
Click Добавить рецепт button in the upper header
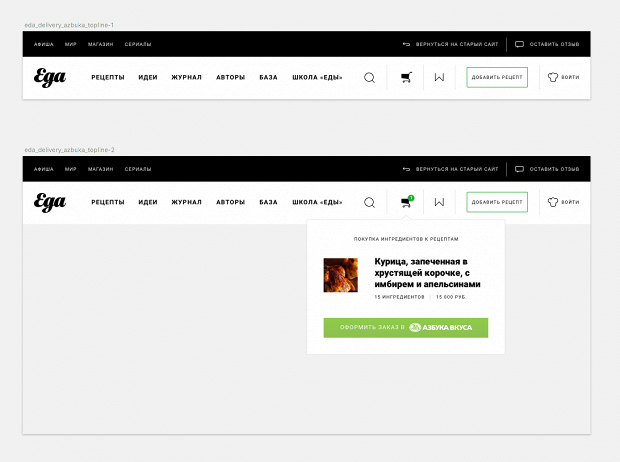(497, 77)
